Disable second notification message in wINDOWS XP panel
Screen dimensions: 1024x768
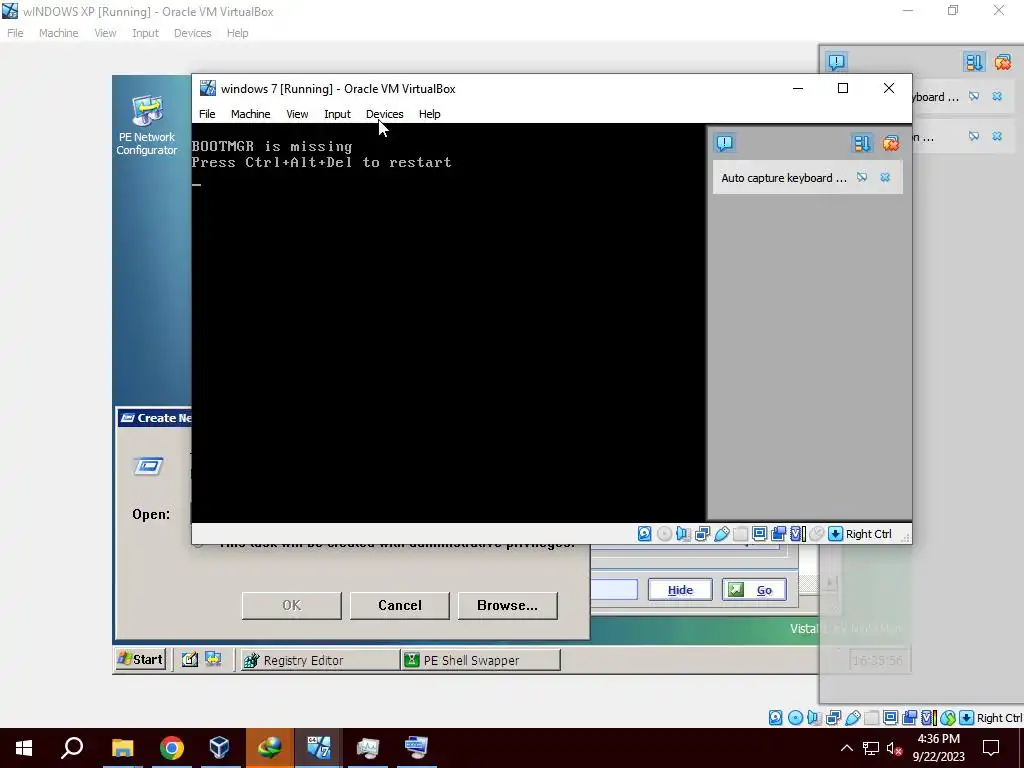click(x=974, y=136)
